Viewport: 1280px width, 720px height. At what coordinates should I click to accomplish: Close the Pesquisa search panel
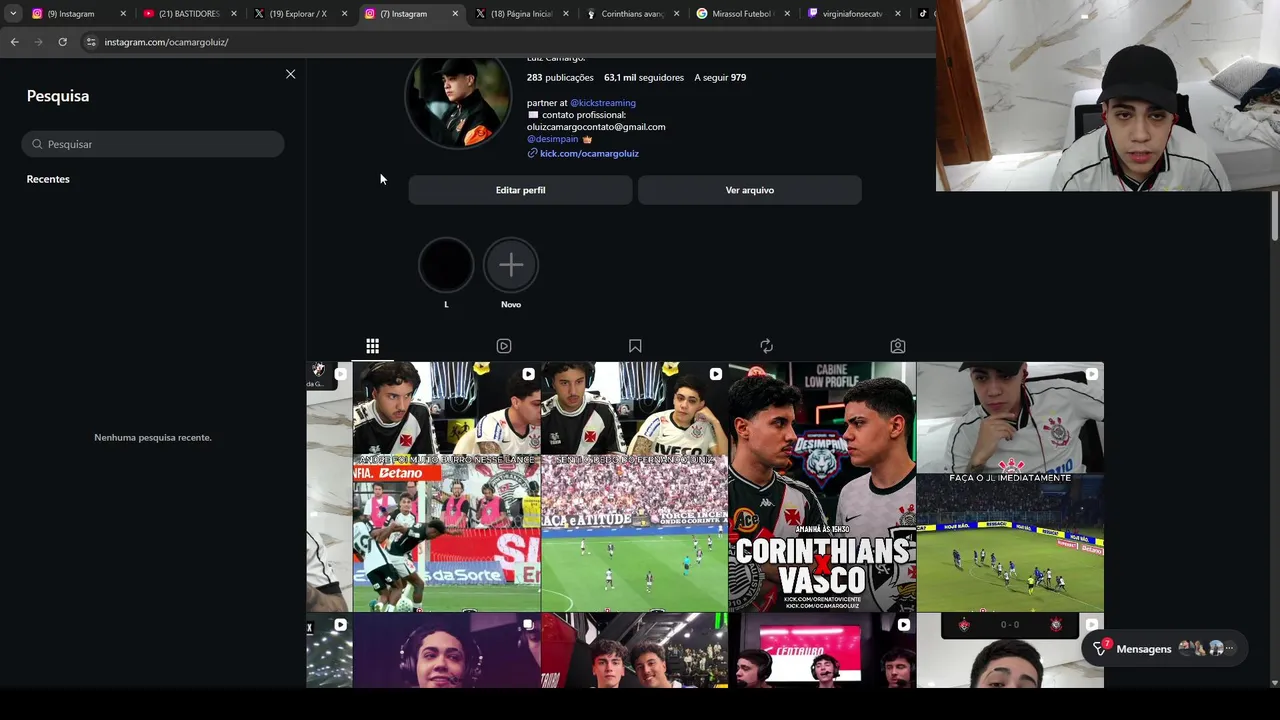pyautogui.click(x=290, y=74)
